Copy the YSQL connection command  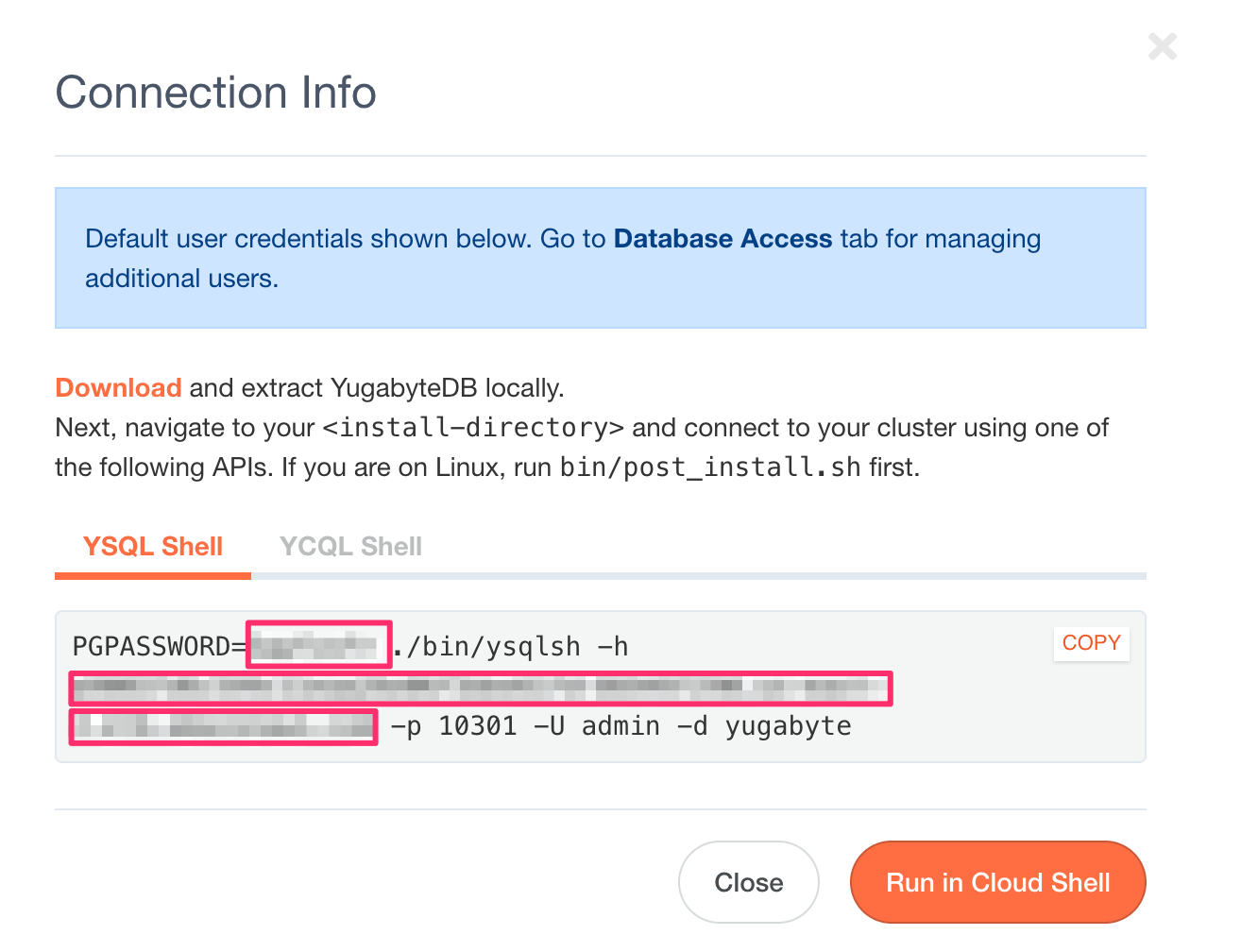point(1091,643)
